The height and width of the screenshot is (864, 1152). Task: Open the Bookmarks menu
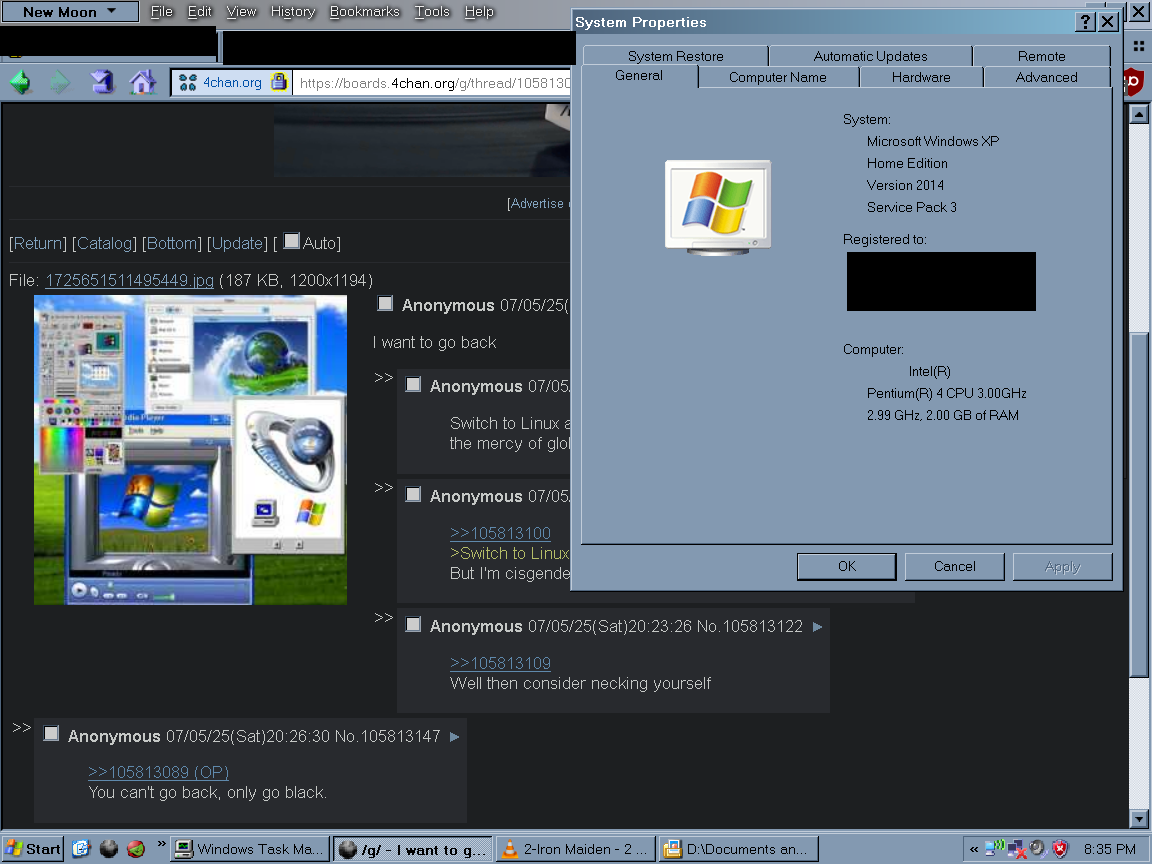364,12
